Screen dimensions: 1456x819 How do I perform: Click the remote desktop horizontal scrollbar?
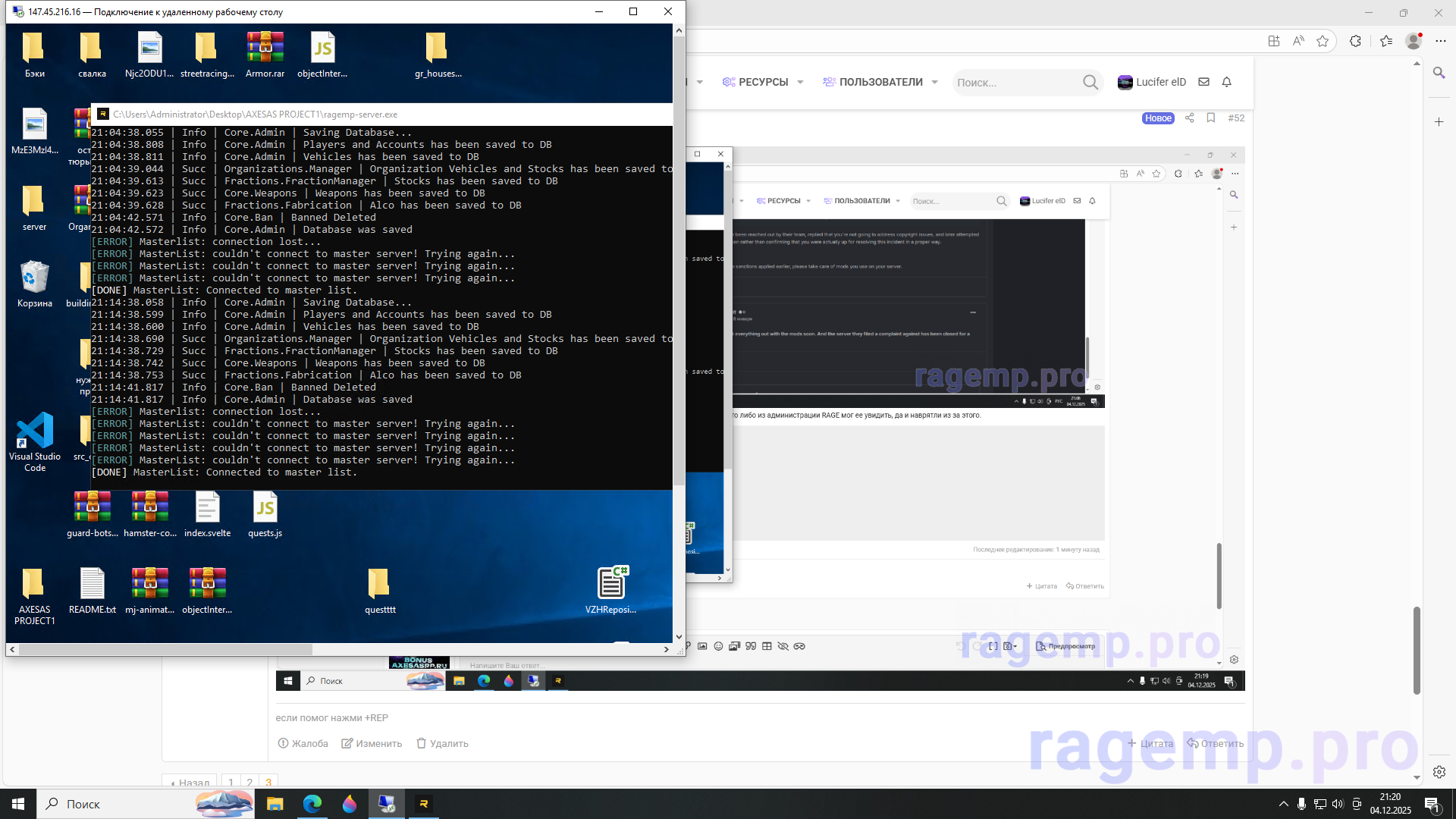[x=165, y=649]
